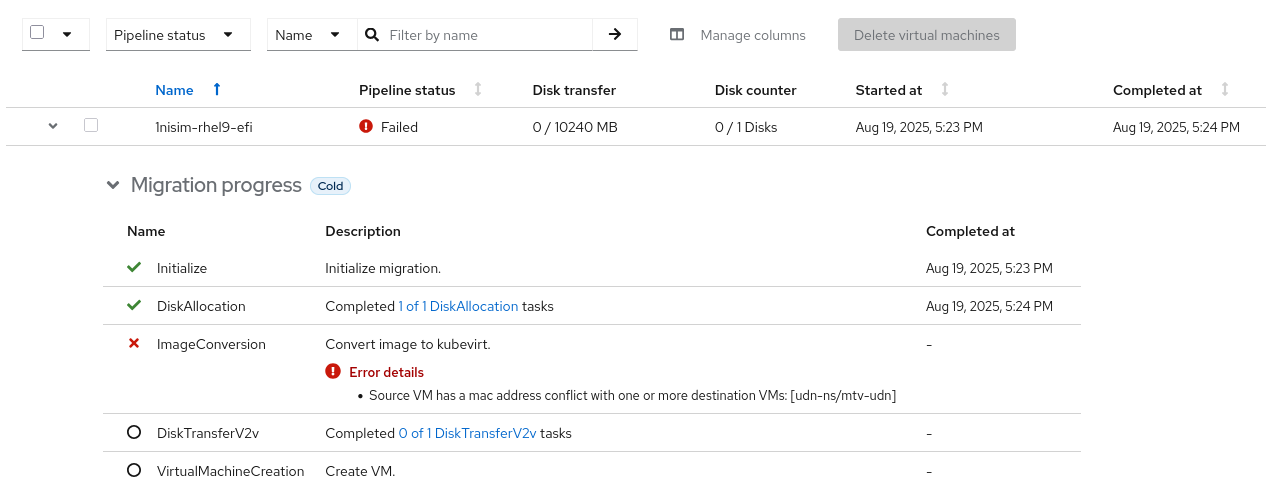Open the bulk select dropdown arrow
Screen dimensions: 1266x486
(67, 35)
